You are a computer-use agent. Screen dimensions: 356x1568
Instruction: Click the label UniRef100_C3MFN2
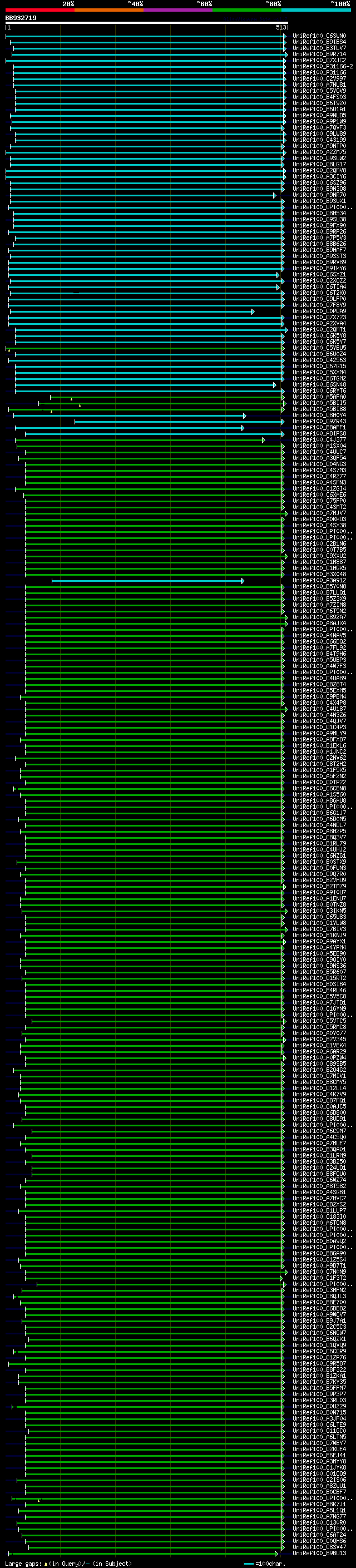click(319, 1290)
